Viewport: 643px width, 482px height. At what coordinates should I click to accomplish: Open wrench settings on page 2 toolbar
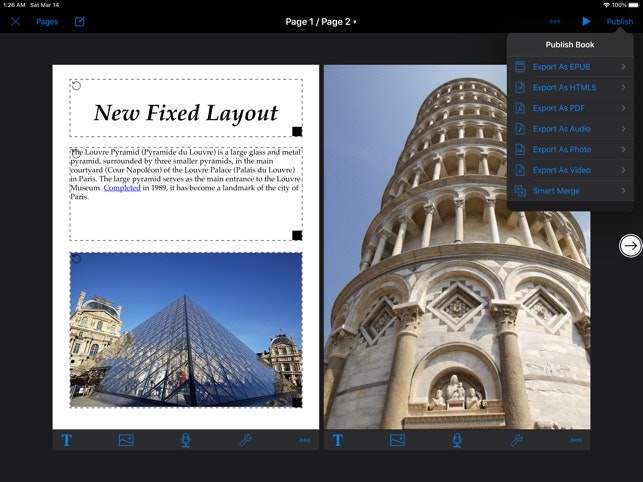(517, 440)
